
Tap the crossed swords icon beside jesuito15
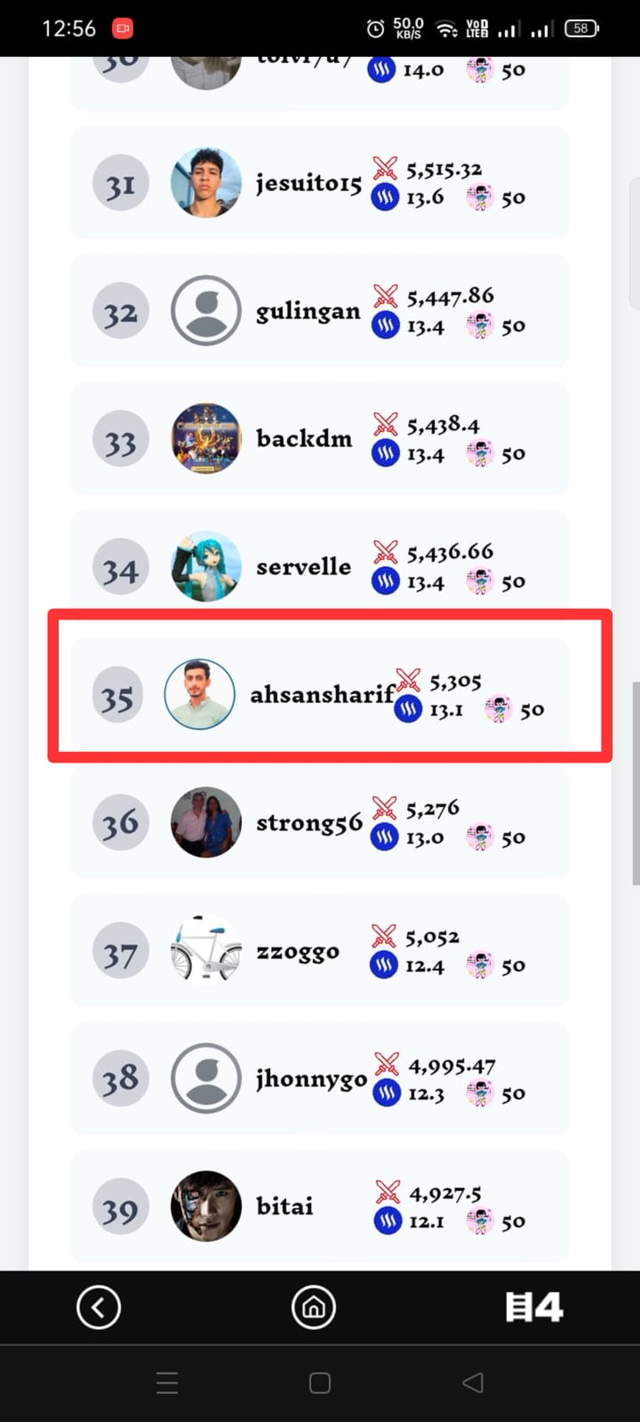coord(386,169)
